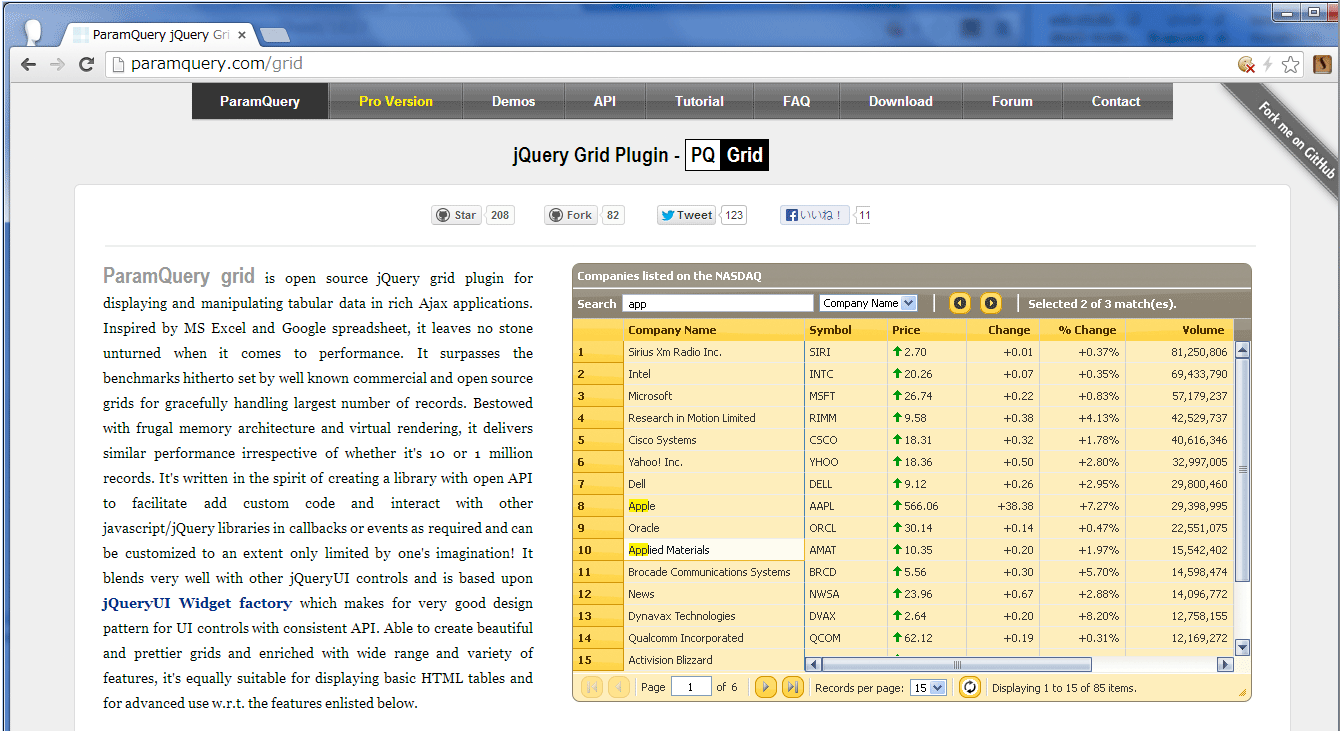1340x731 pixels.
Task: Jump to previous search match arrow
Action: coord(960,303)
